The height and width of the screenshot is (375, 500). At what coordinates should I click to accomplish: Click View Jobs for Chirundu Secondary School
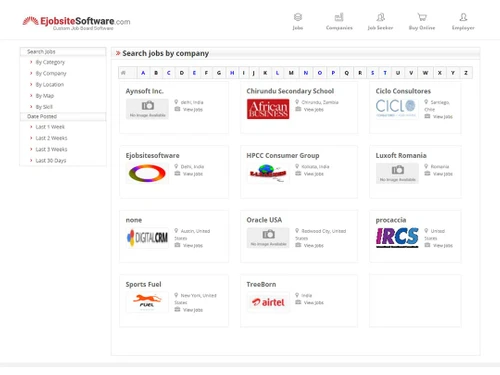coord(313,109)
